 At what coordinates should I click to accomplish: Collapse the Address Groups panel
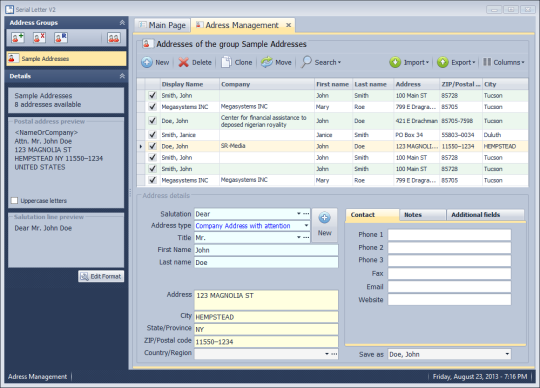122,22
